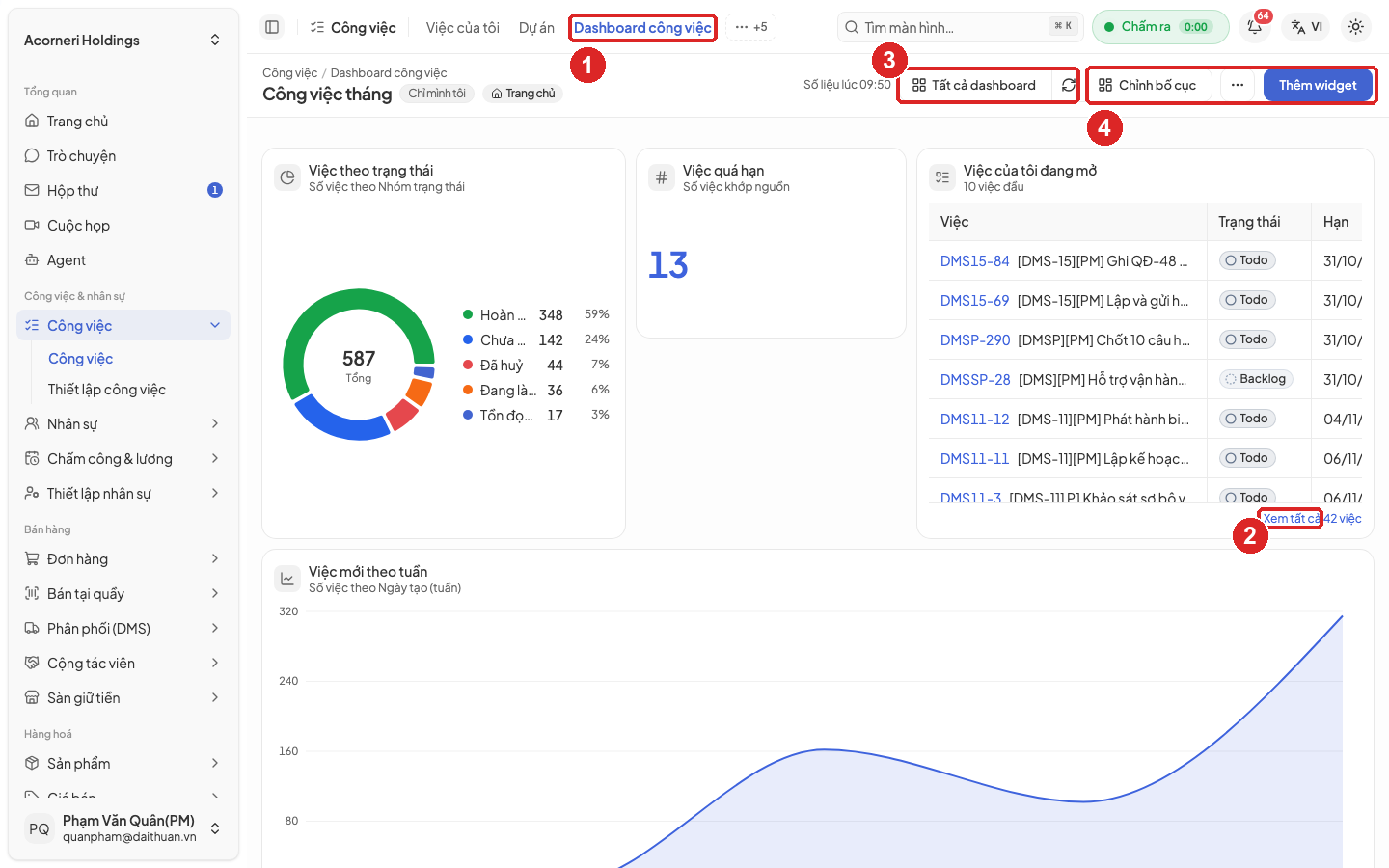Click the red Đã huỷ legend color dot
This screenshot has height=868, width=1389.
468,365
